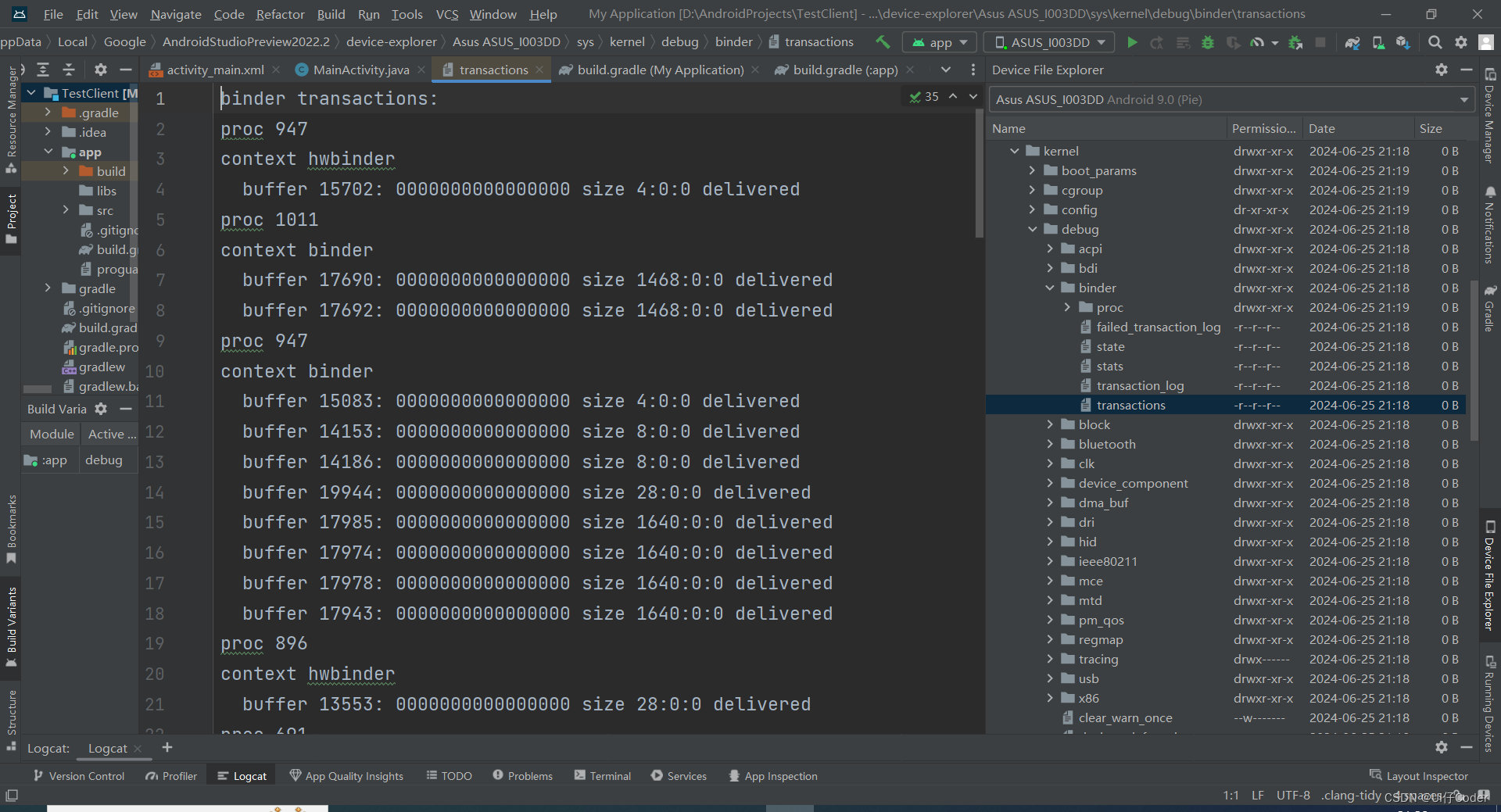The image size is (1501, 812).
Task: Open Project panel options gear icon
Action: pyautogui.click(x=100, y=70)
